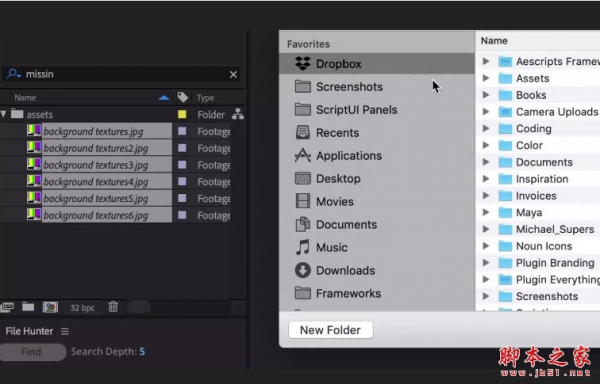
Task: Select Dropbox in Favorites sidebar
Action: click(377, 63)
